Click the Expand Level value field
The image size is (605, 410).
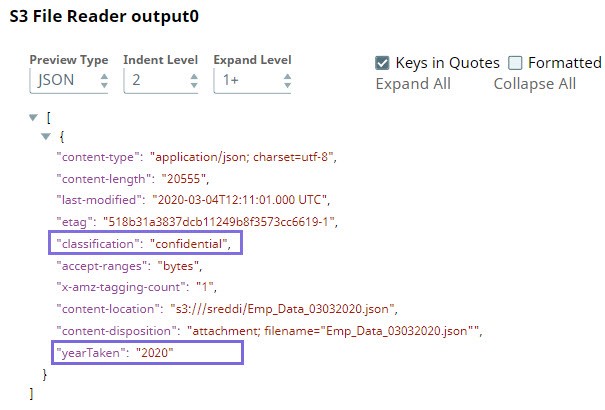[241, 80]
